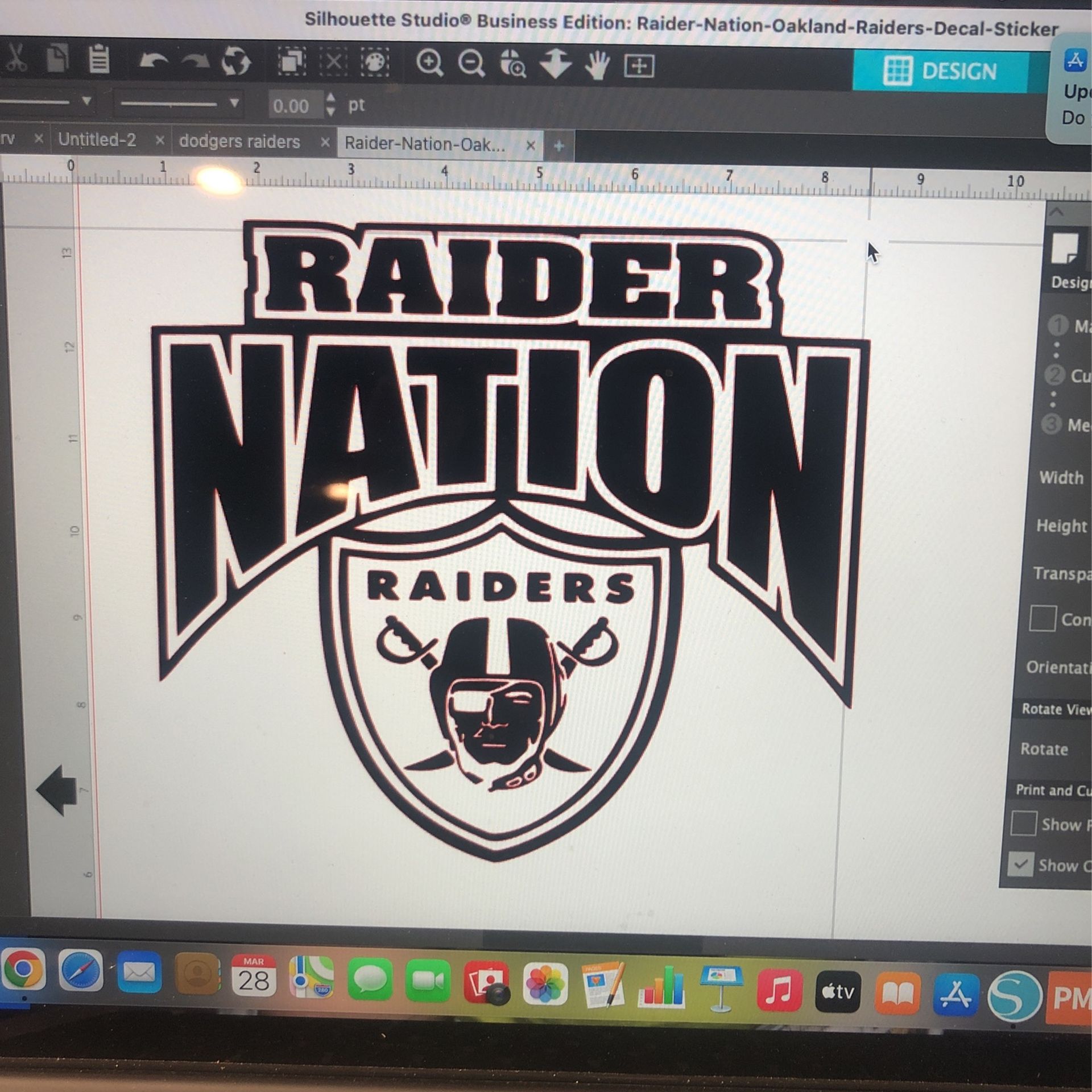This screenshot has width=1092, height=1092.
Task: Click the Drag Zoom arrows icon
Action: [556, 64]
